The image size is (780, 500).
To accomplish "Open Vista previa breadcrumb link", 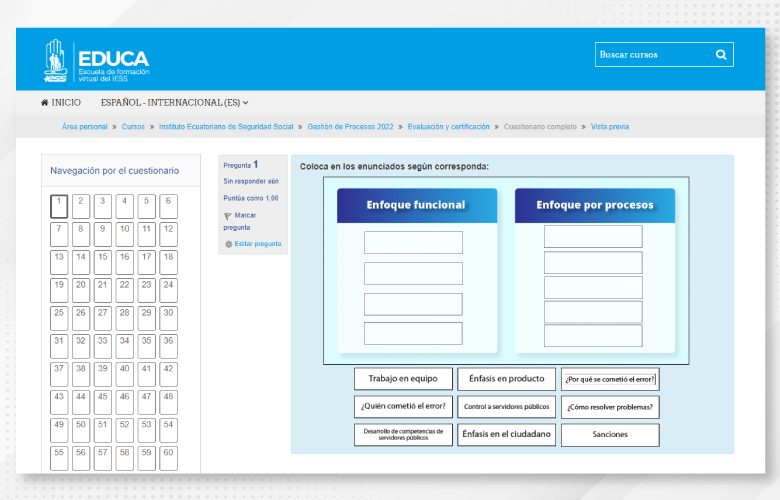I will pyautogui.click(x=609, y=127).
